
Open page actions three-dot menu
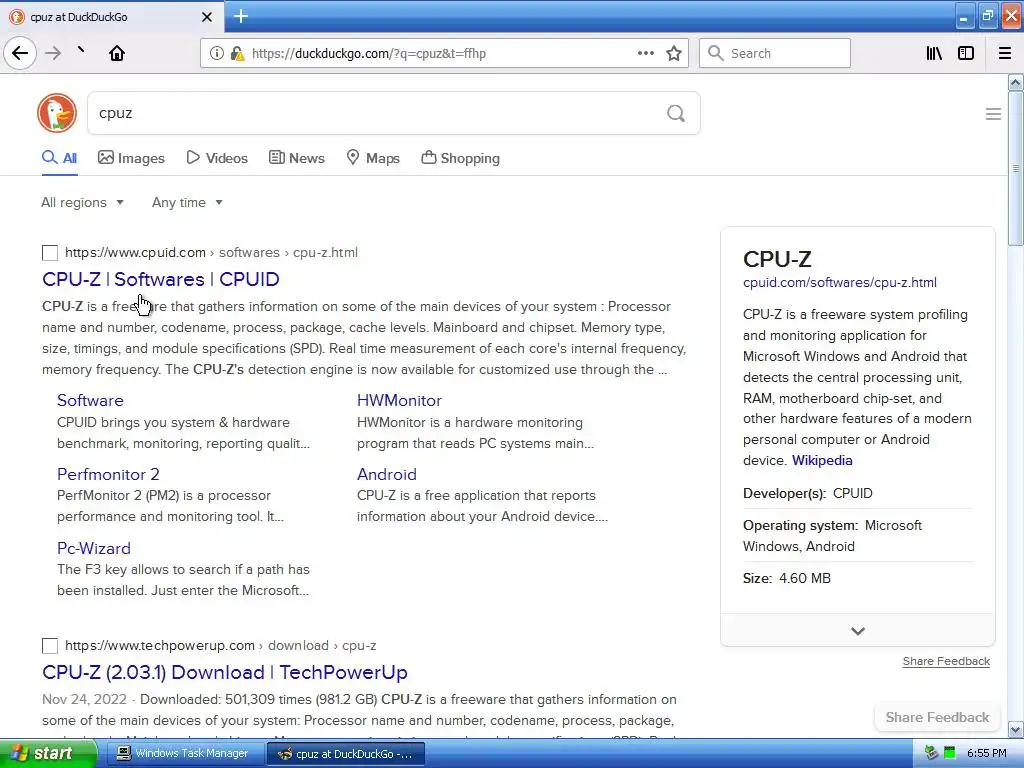(645, 53)
